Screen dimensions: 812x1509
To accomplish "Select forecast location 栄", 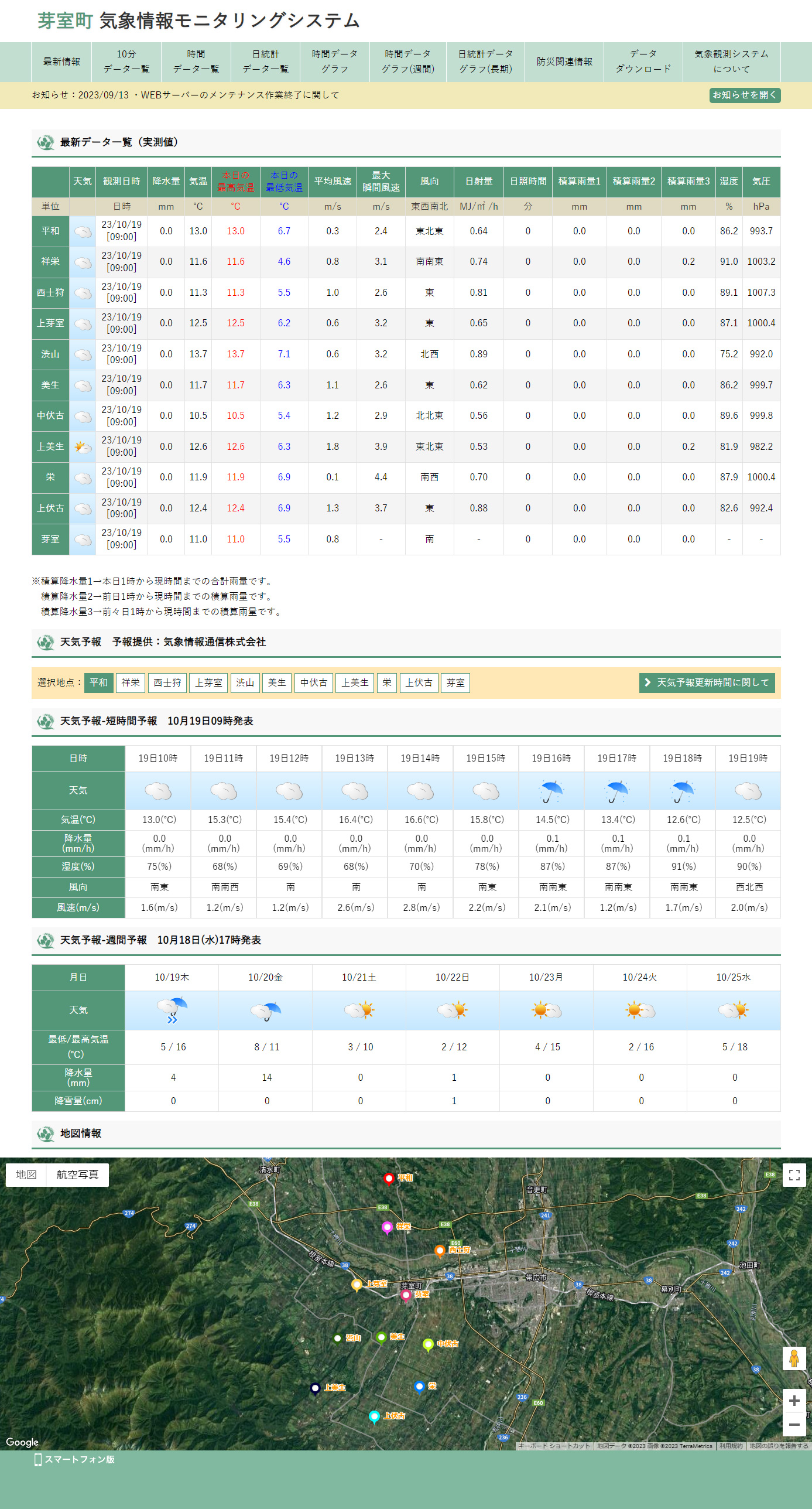I will 387,683.
